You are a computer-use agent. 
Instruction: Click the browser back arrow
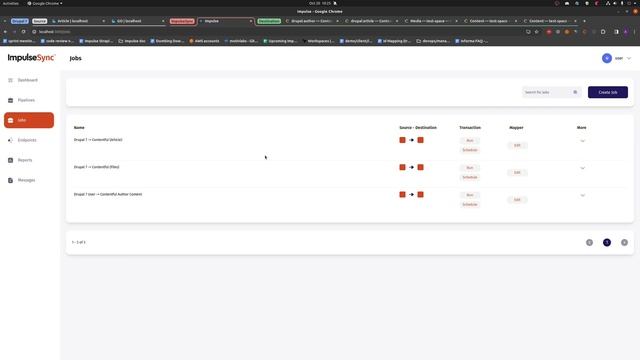pos(5,31)
